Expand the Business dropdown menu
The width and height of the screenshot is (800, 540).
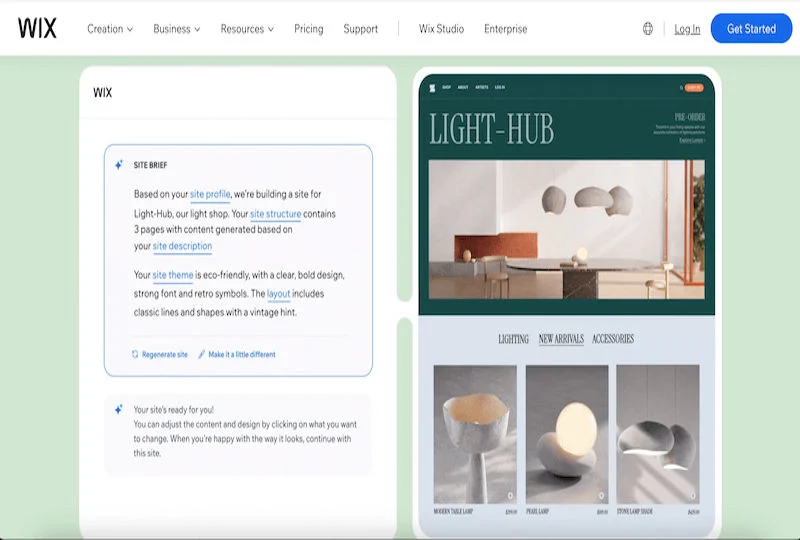tap(177, 29)
